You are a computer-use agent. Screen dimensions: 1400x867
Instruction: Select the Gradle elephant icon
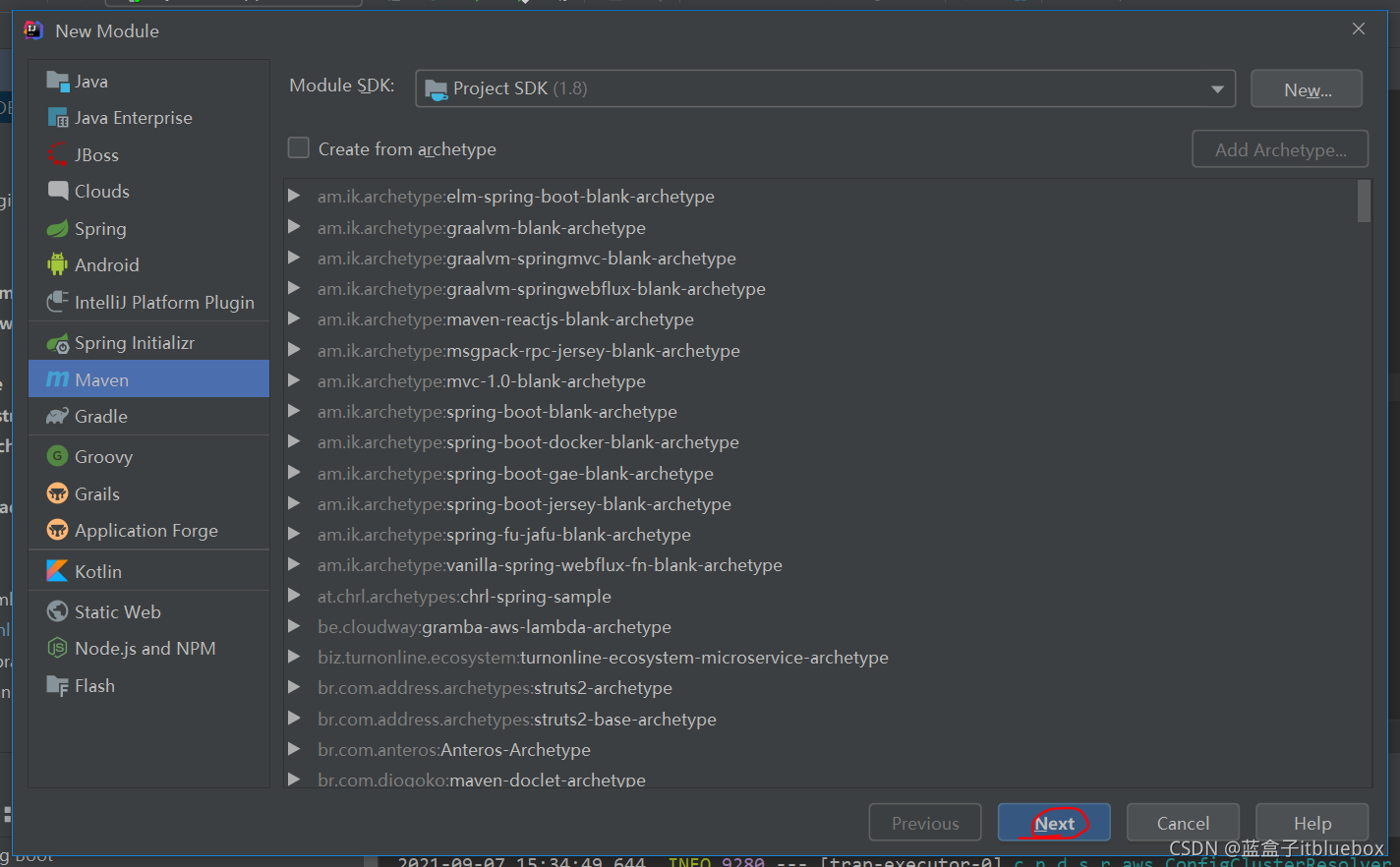tap(57, 417)
